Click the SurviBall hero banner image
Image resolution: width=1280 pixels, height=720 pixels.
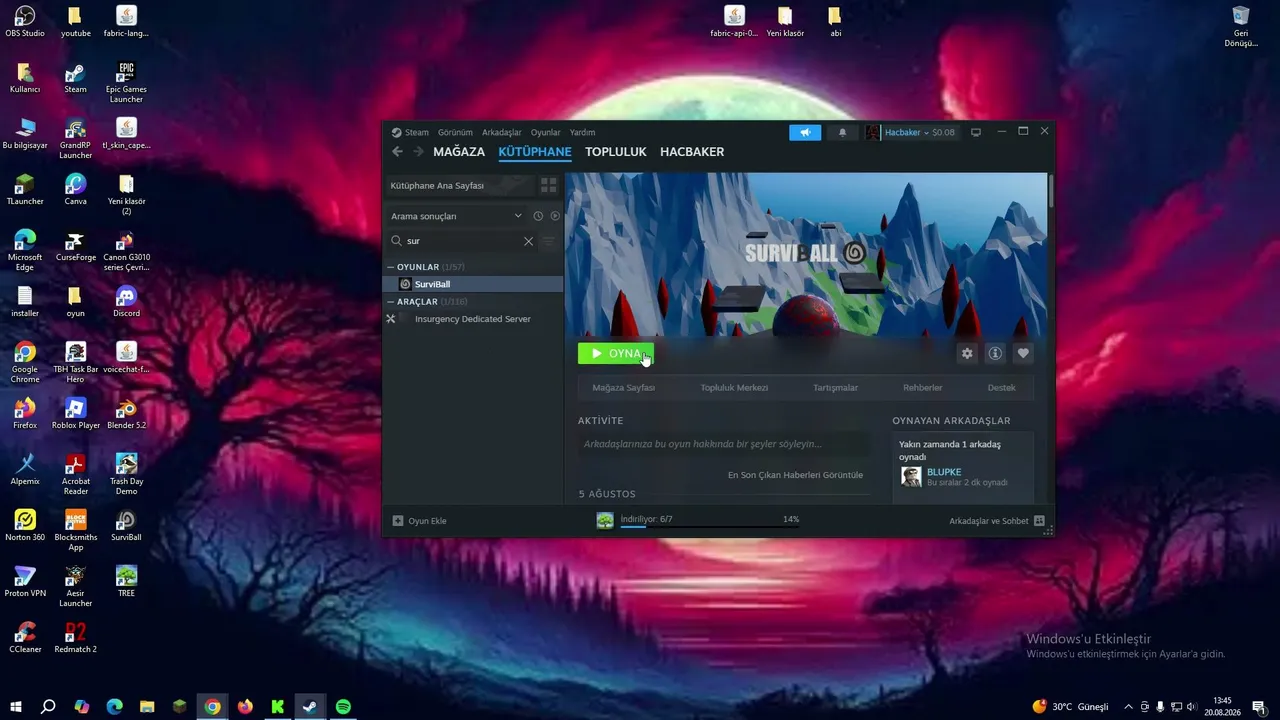806,255
